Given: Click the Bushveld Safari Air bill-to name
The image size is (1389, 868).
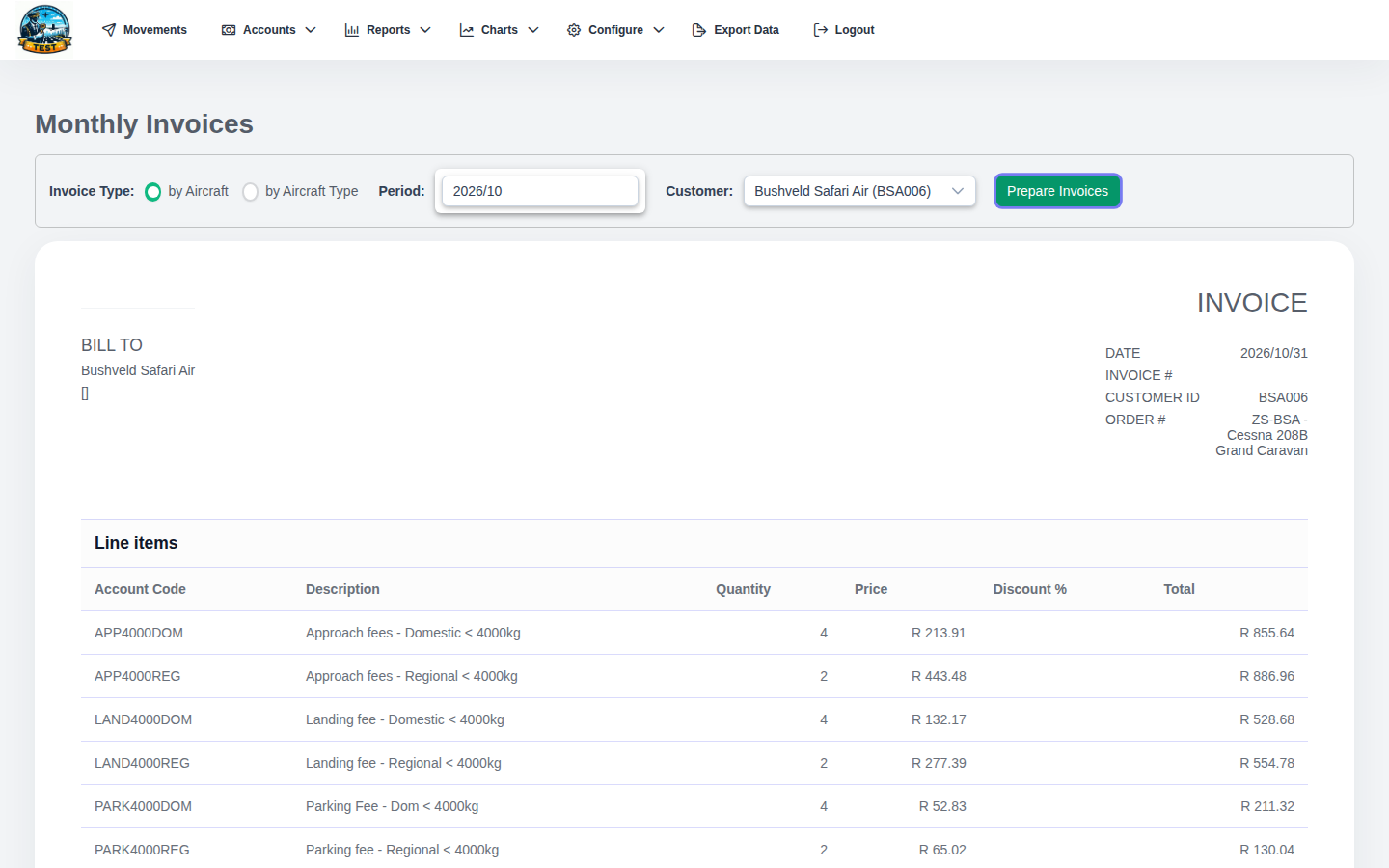Looking at the screenshot, I should tap(138, 370).
